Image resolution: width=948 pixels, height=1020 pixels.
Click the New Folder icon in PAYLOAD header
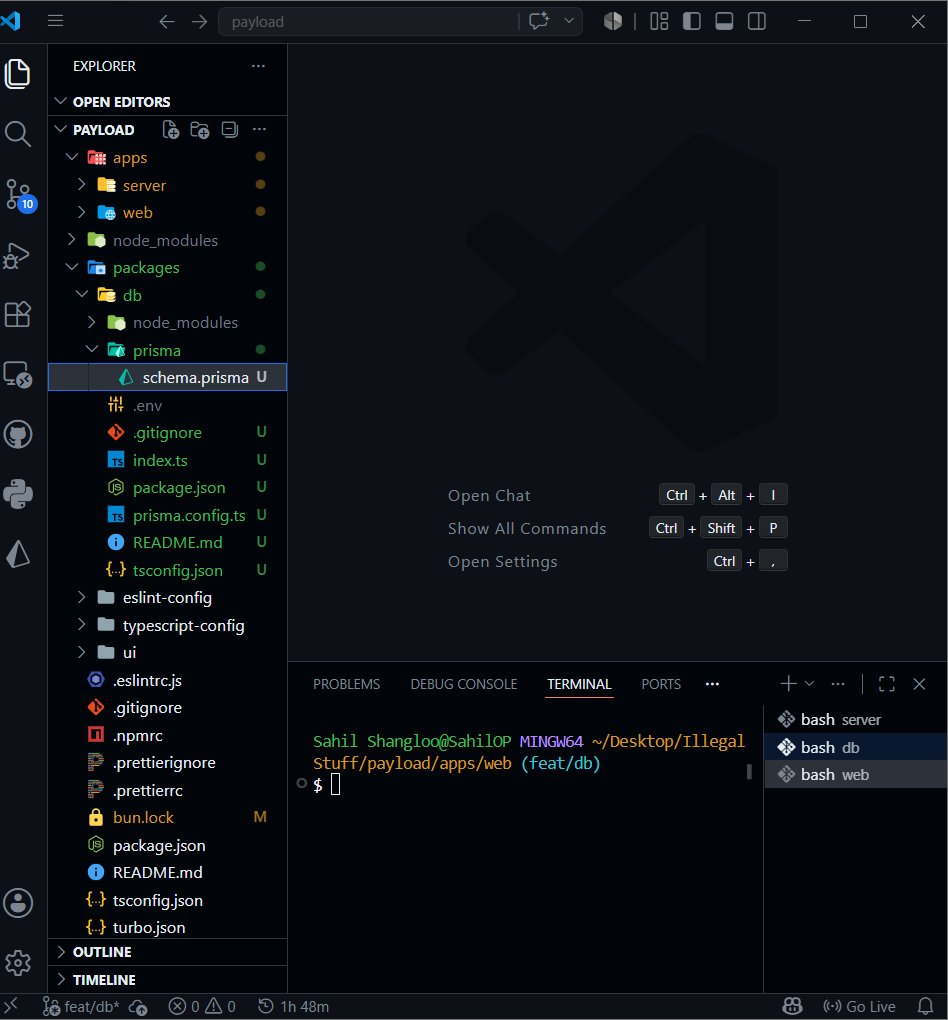(200, 129)
